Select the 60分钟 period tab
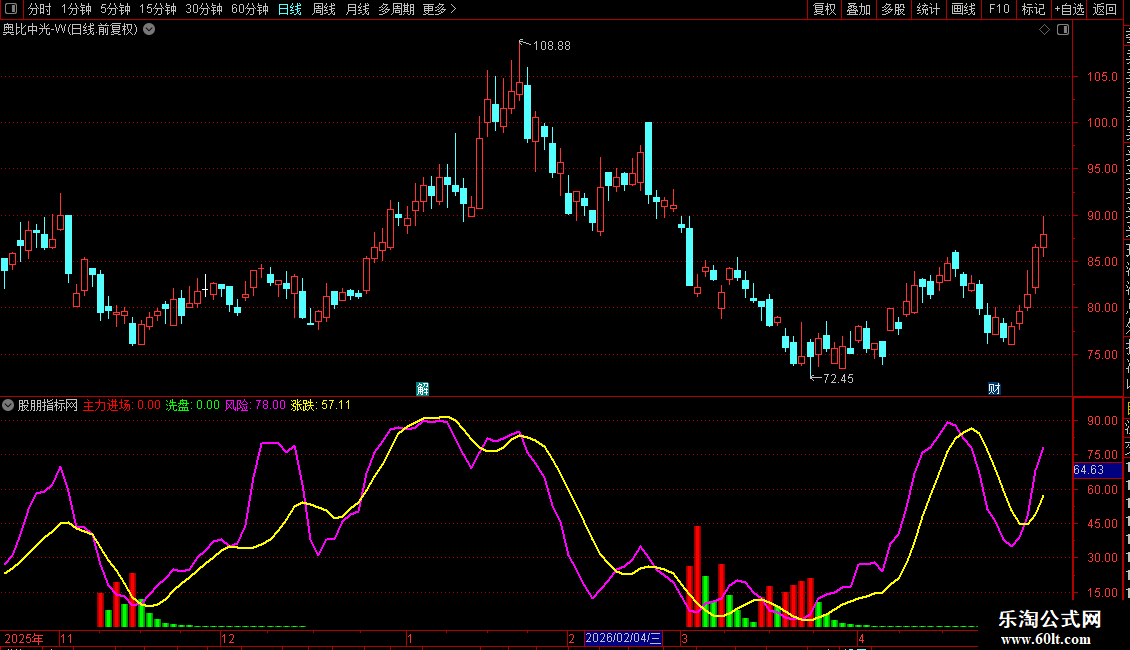 click(250, 9)
